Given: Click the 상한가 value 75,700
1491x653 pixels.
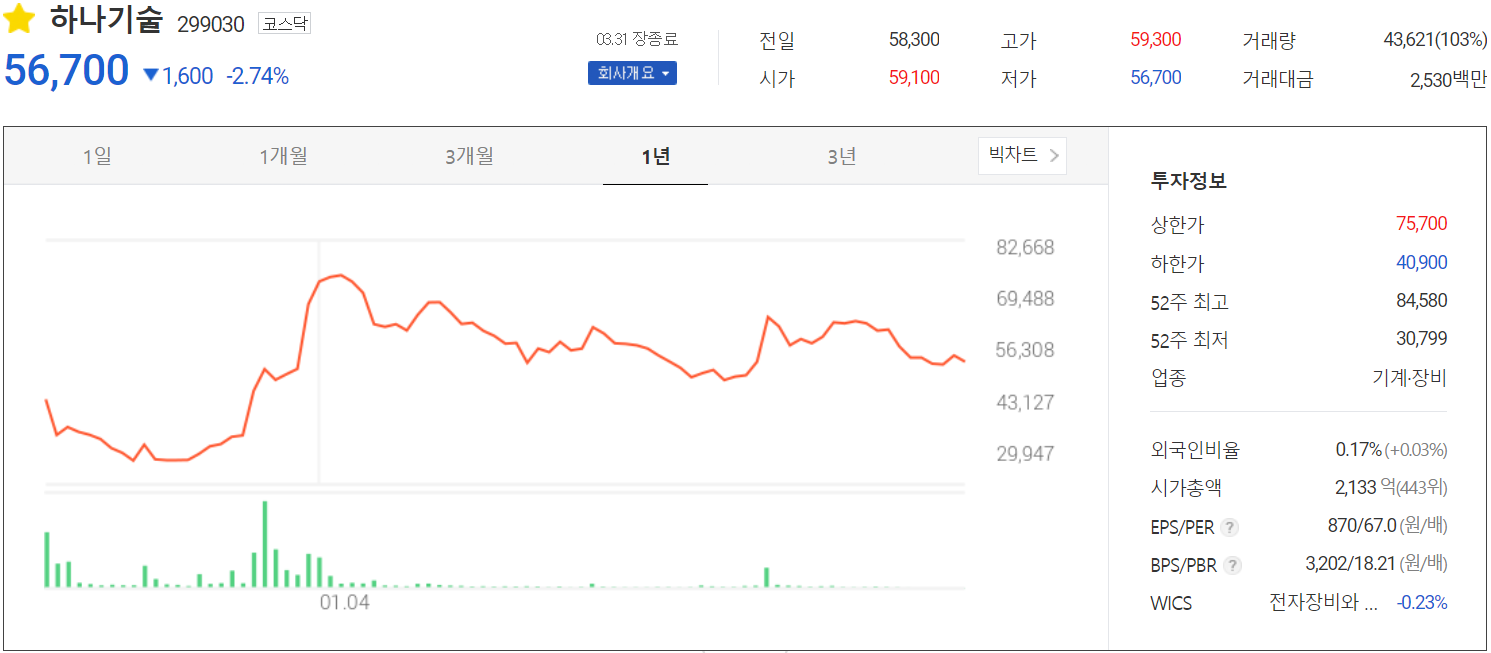Looking at the screenshot, I should (1421, 224).
